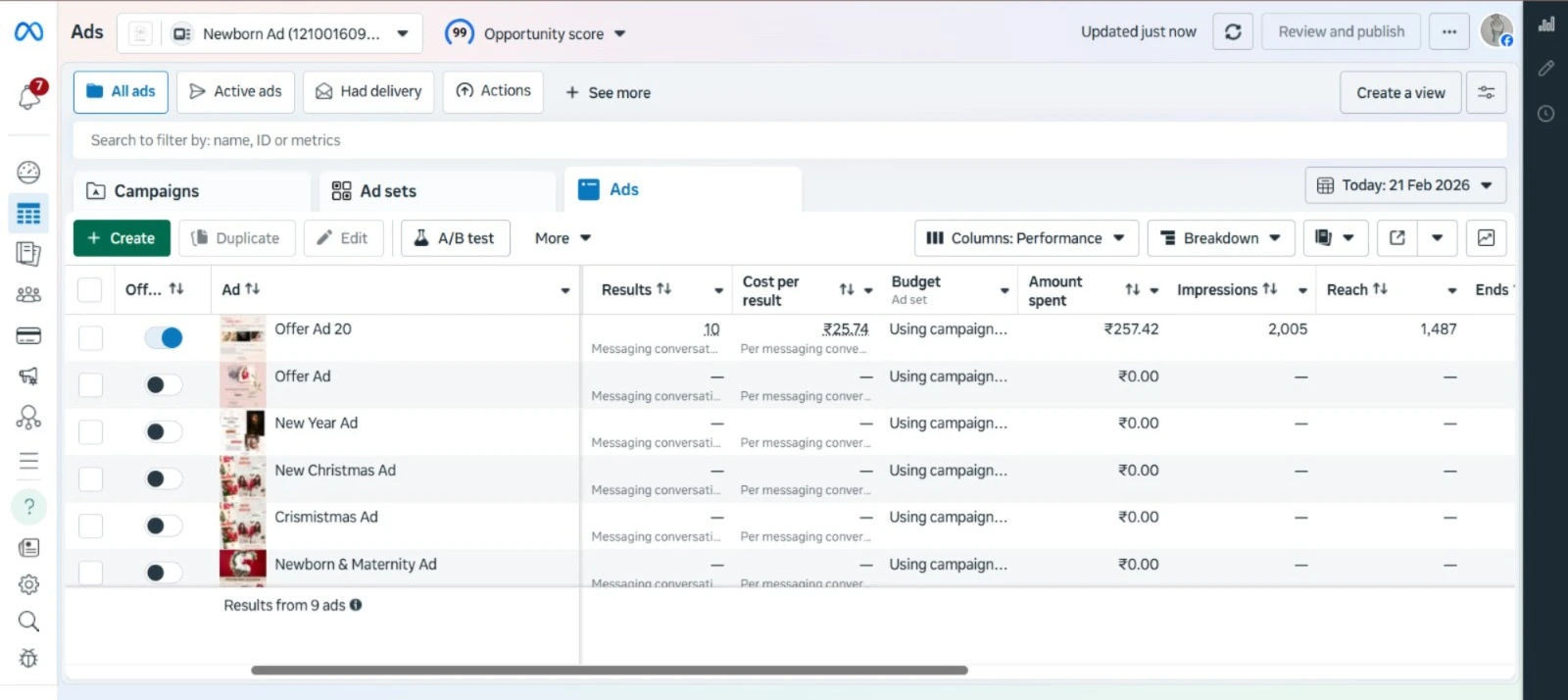Open the More actions dropdown
The height and width of the screenshot is (700, 1568).
pos(563,238)
